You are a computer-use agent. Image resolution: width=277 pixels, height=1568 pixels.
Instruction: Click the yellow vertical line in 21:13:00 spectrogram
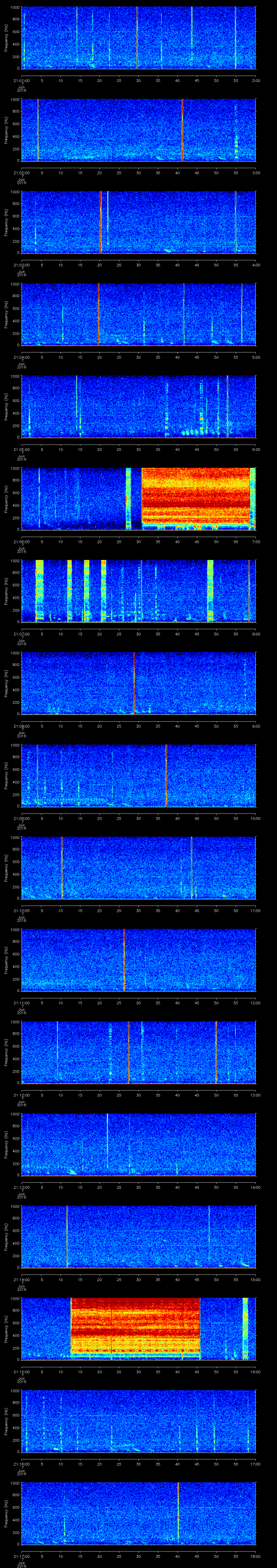click(x=107, y=1141)
